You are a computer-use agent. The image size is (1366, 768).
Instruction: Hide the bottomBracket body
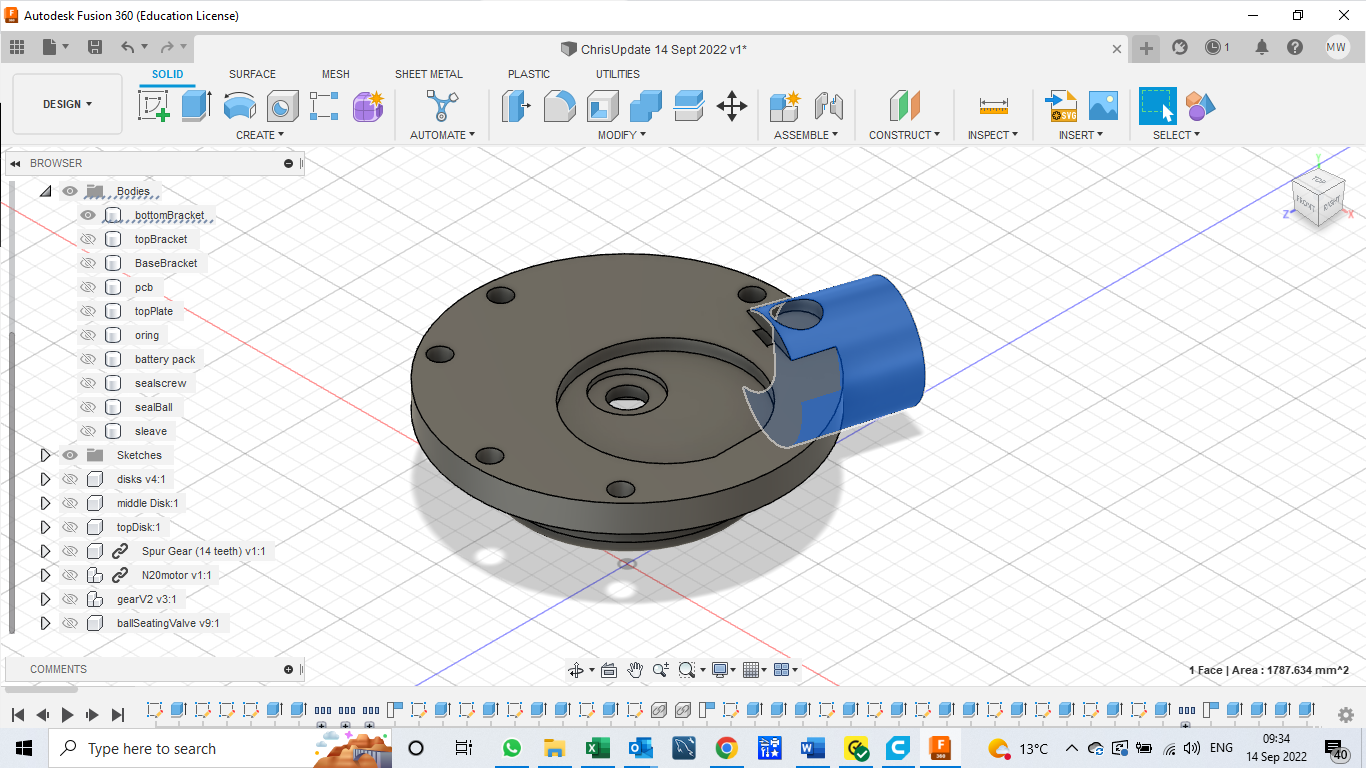point(88,214)
